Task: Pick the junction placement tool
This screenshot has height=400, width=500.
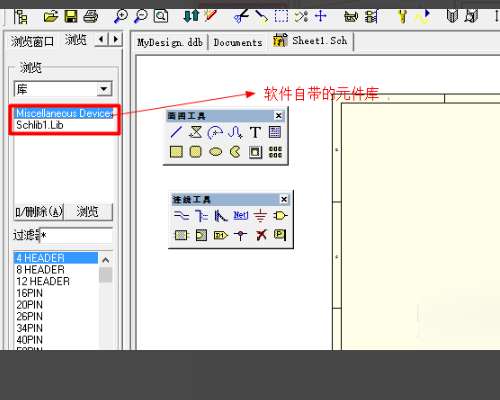Action: 240,235
